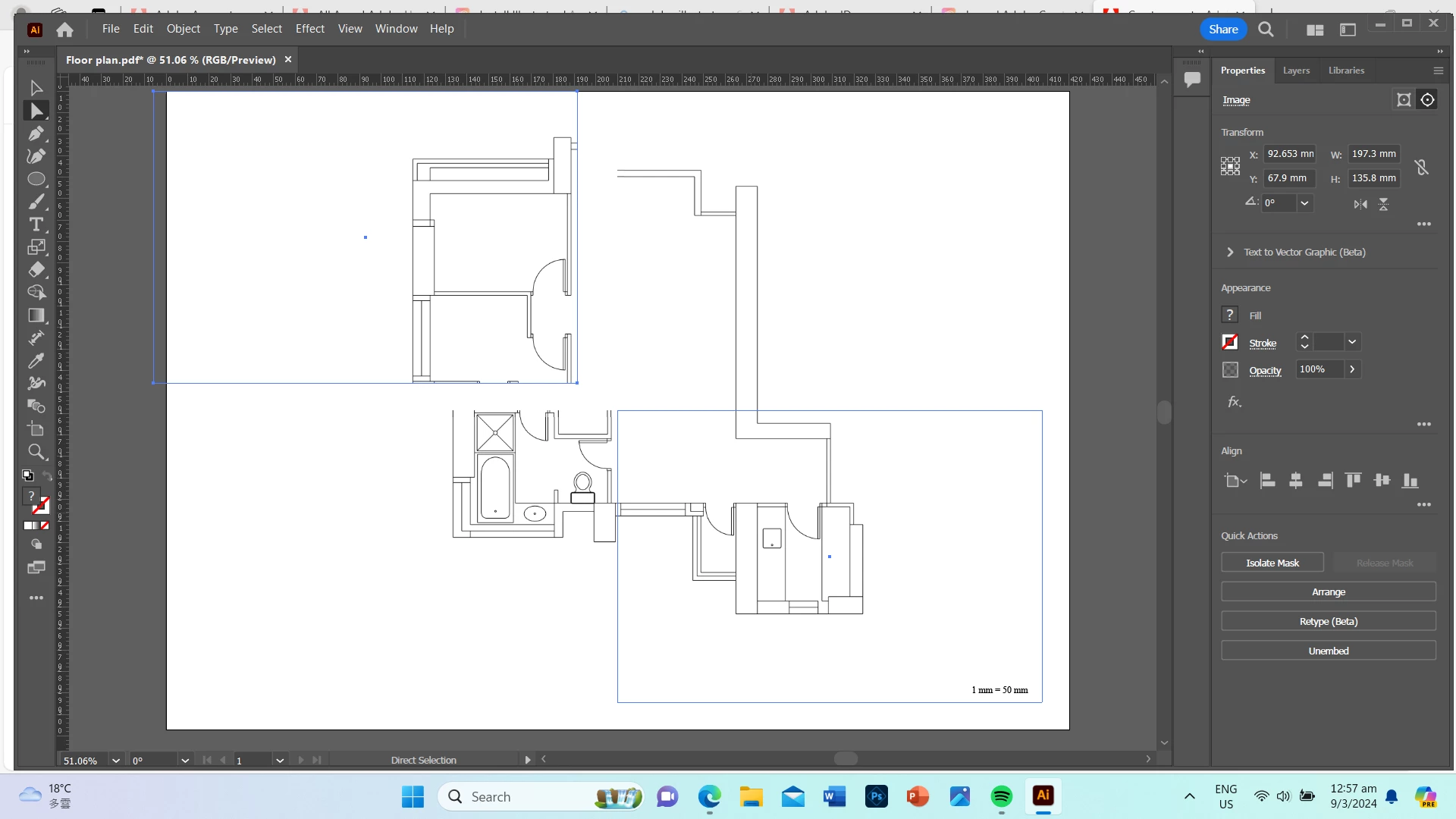Open the rotation angle dropdown
Image resolution: width=1456 pixels, height=819 pixels.
click(1304, 203)
